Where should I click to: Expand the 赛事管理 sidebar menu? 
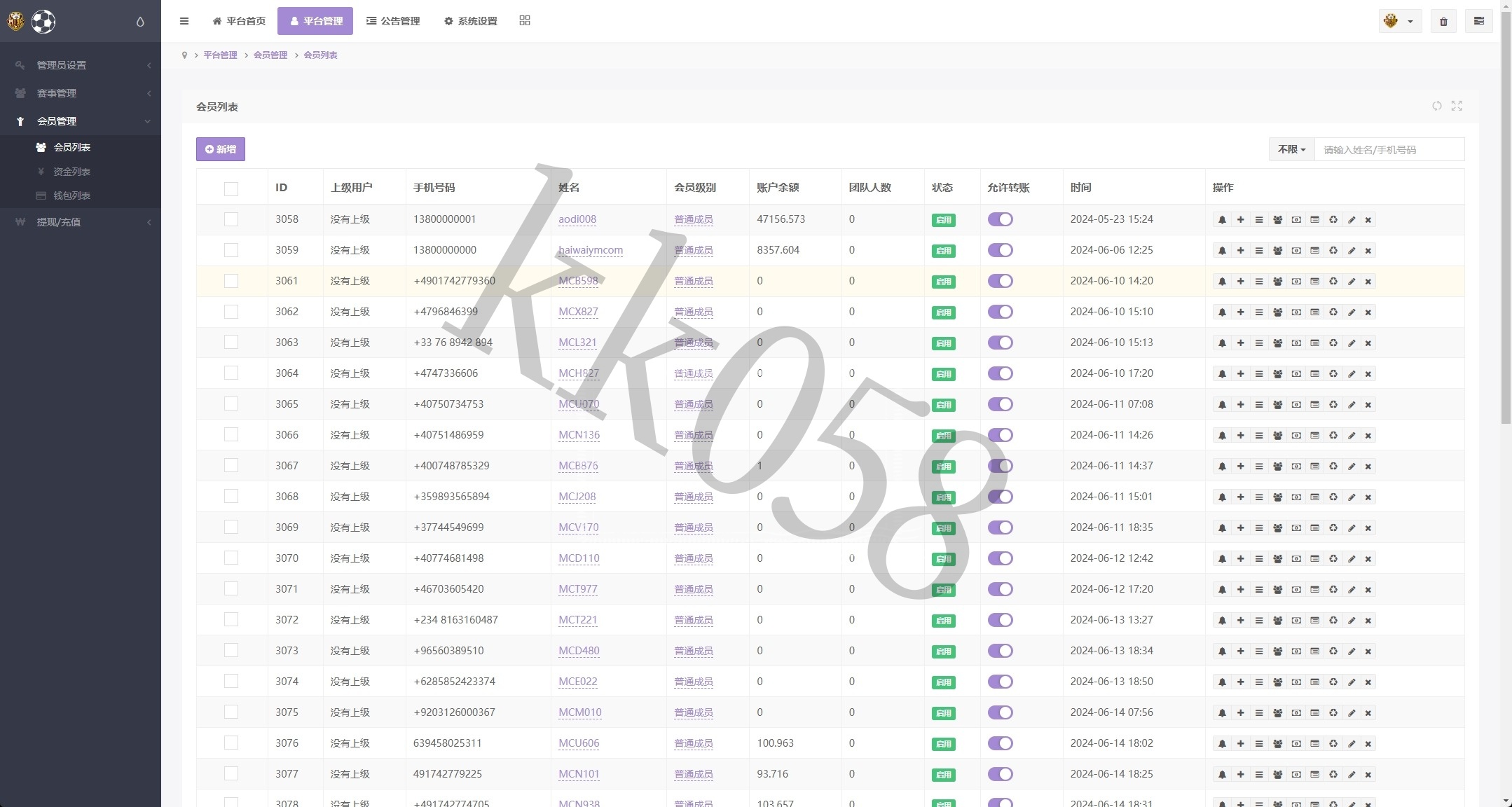81,93
